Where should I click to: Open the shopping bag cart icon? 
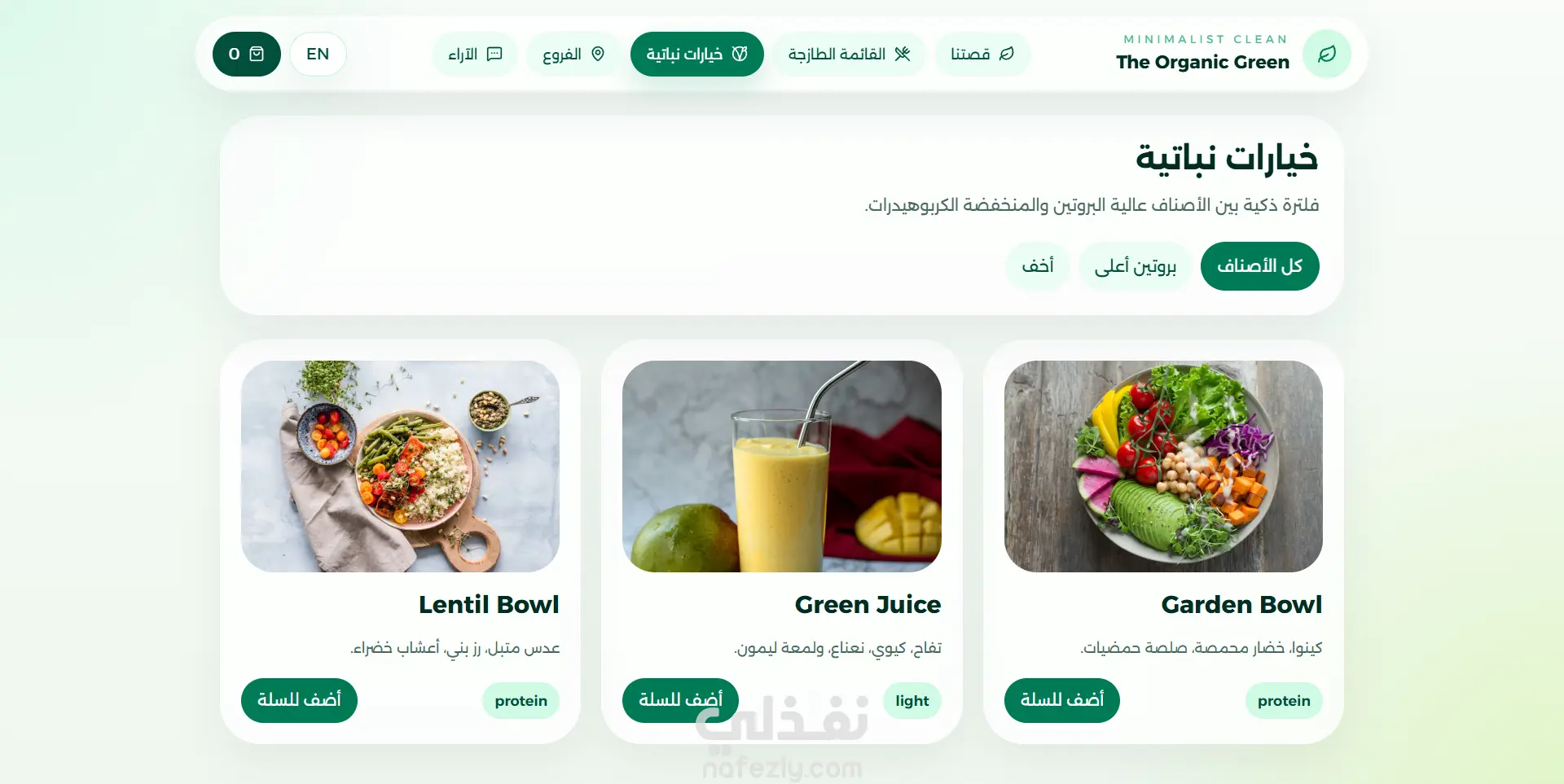click(257, 54)
